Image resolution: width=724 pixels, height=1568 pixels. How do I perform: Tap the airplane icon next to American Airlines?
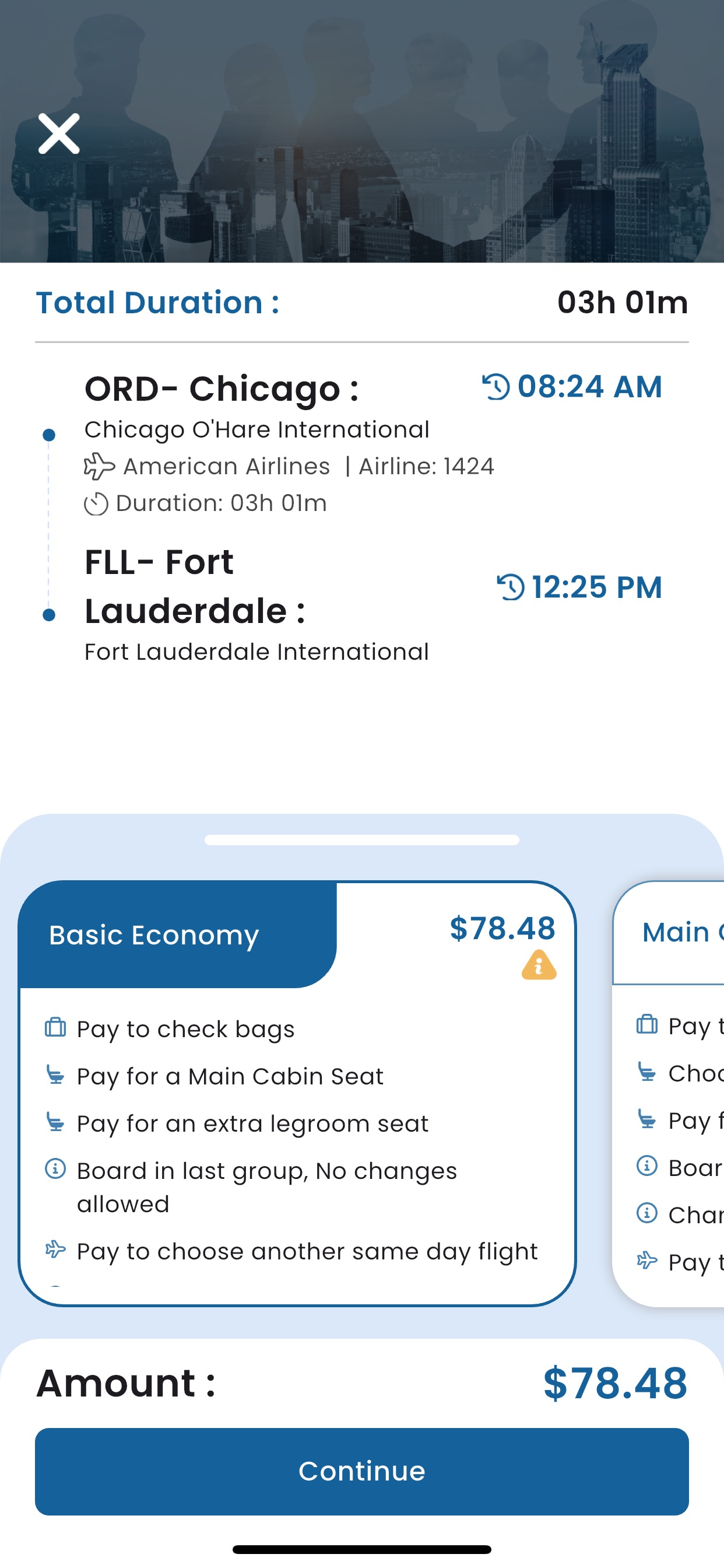(x=99, y=467)
